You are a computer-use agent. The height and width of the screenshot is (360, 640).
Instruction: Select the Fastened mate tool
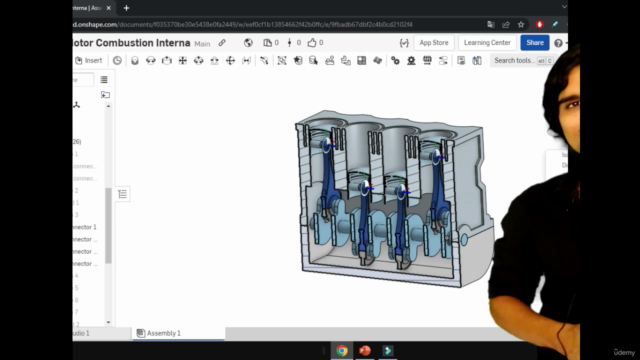(135, 60)
